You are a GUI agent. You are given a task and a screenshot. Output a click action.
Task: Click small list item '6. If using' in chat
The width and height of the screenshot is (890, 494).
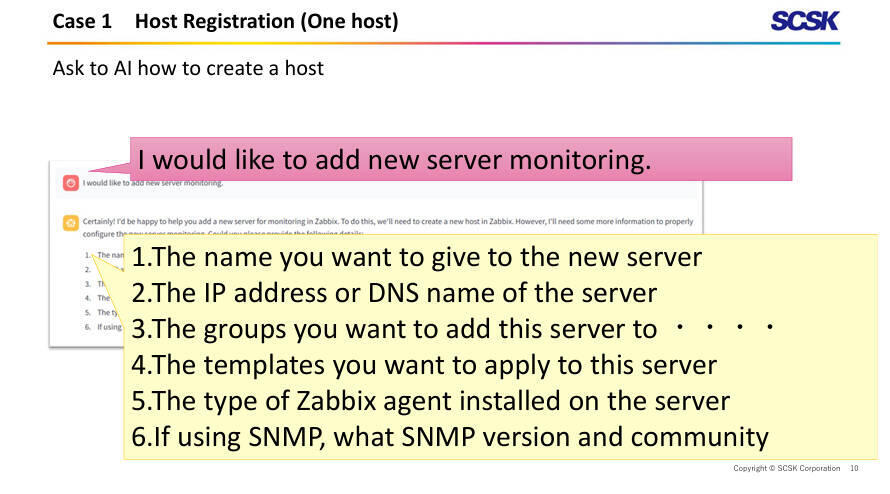[x=104, y=327]
